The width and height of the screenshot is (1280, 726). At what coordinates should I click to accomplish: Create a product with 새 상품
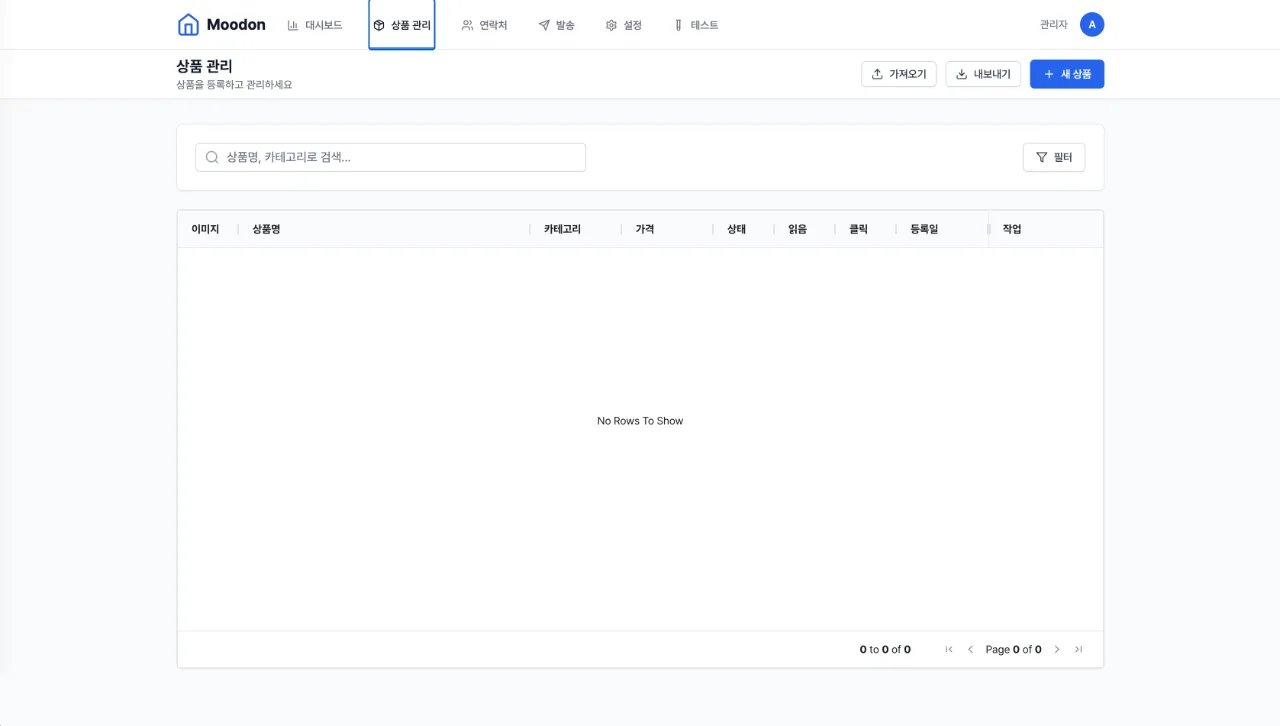coord(1067,74)
